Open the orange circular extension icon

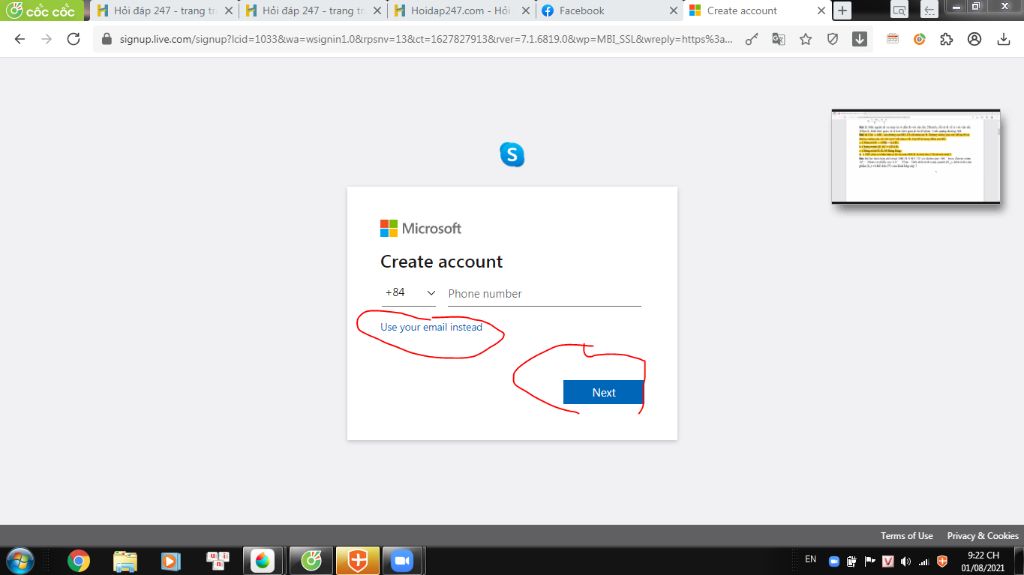pos(920,39)
